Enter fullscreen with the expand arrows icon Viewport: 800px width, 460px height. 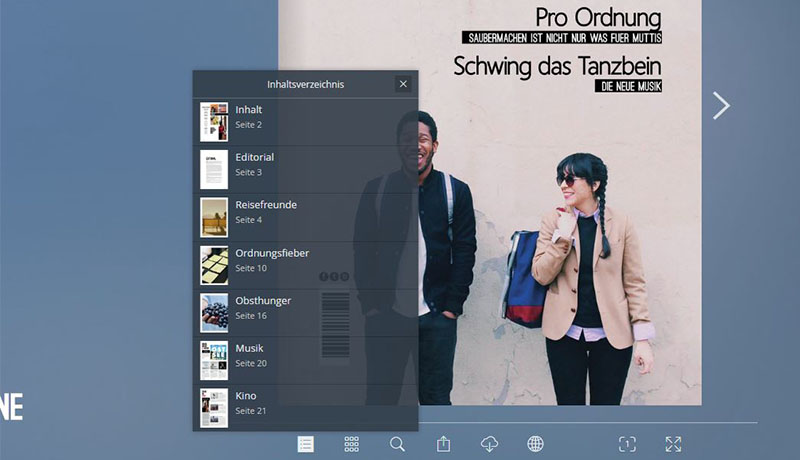(x=673, y=444)
